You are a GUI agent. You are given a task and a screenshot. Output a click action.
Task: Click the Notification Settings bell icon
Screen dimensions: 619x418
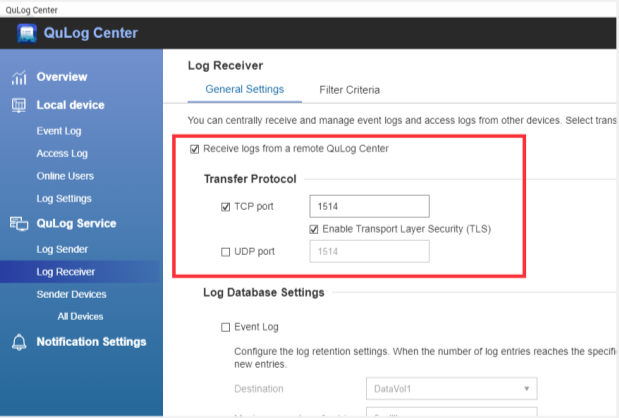pyautogui.click(x=19, y=342)
